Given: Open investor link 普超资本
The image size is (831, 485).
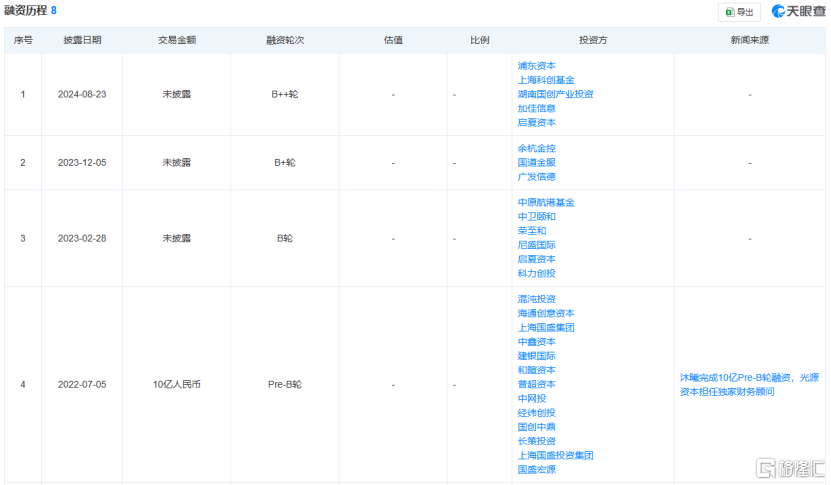Looking at the screenshot, I should pyautogui.click(x=536, y=384).
